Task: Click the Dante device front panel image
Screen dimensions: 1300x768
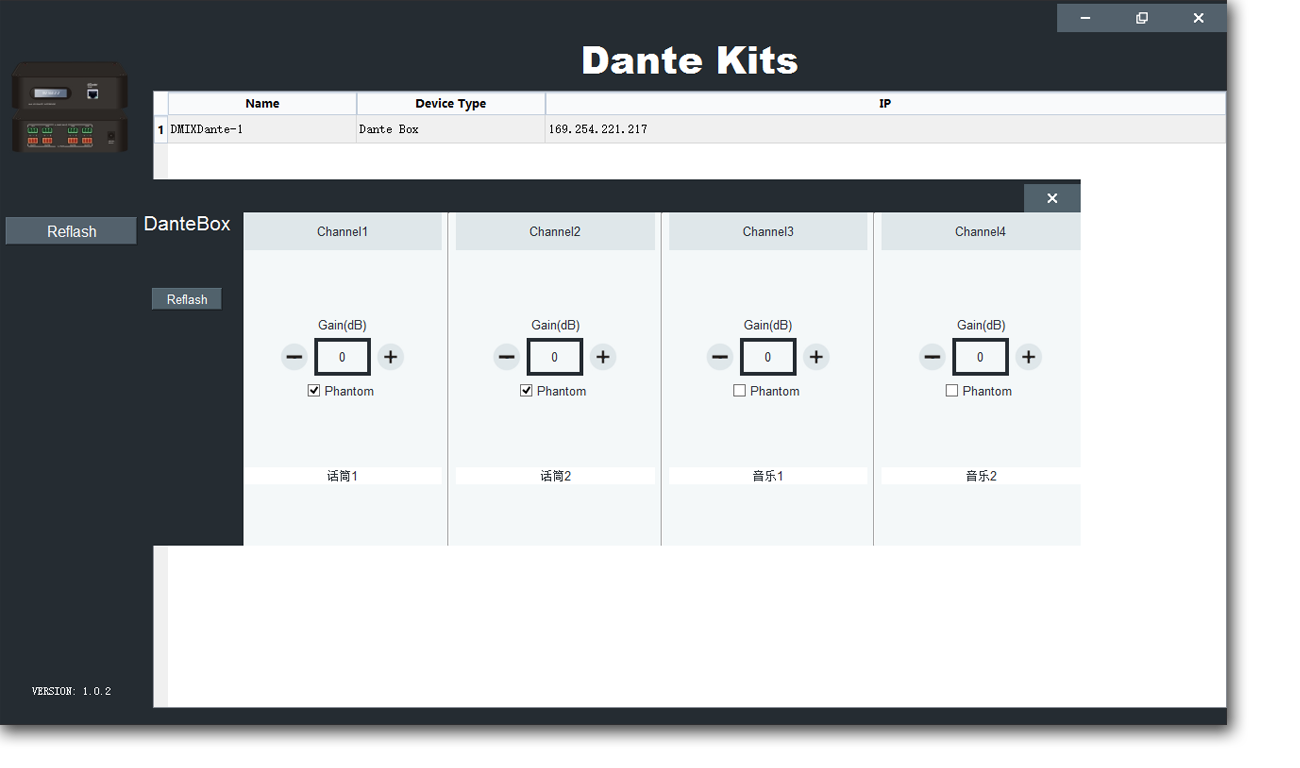Action: point(69,88)
